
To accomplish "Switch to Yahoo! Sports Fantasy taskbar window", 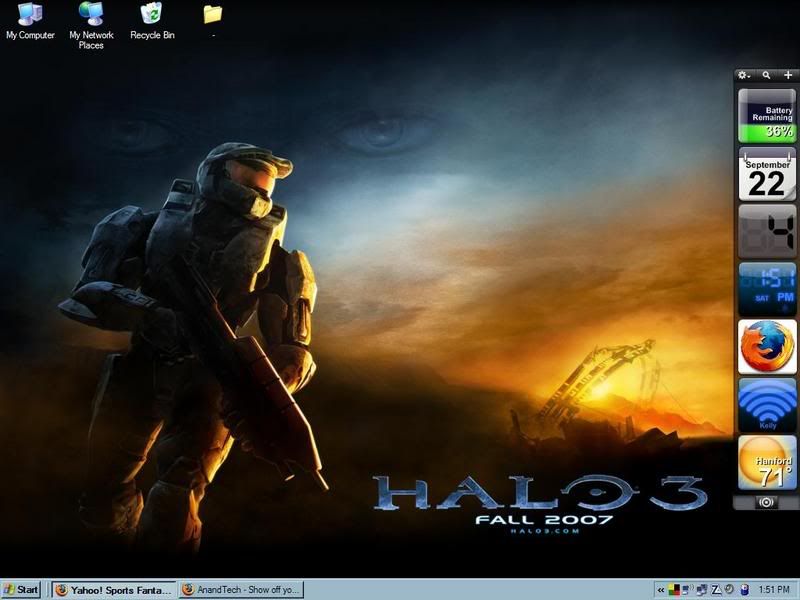I will tap(114, 590).
